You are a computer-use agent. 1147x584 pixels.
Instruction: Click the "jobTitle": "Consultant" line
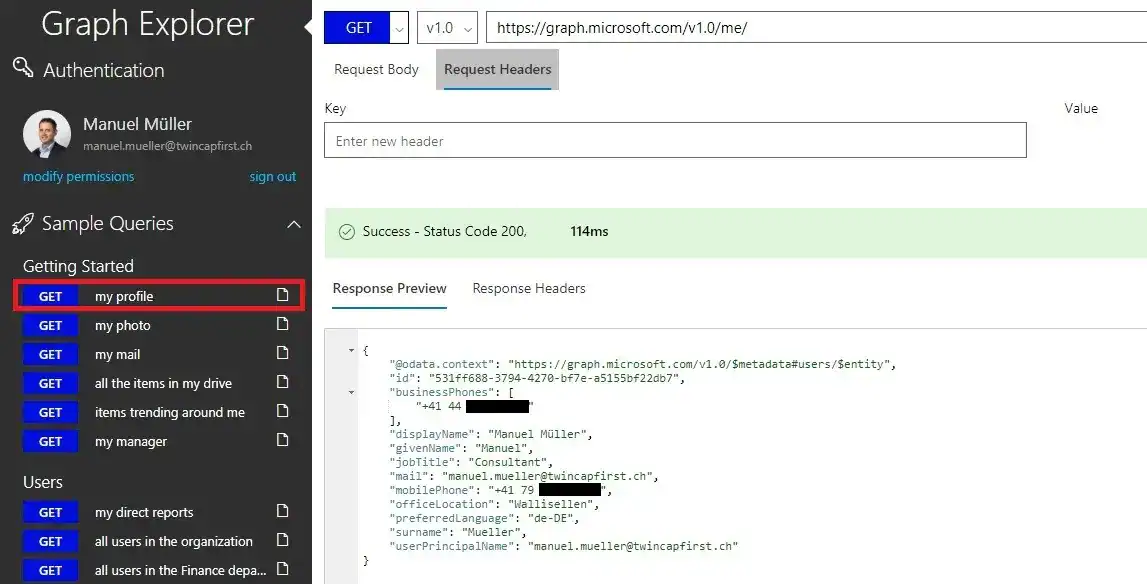coord(472,463)
